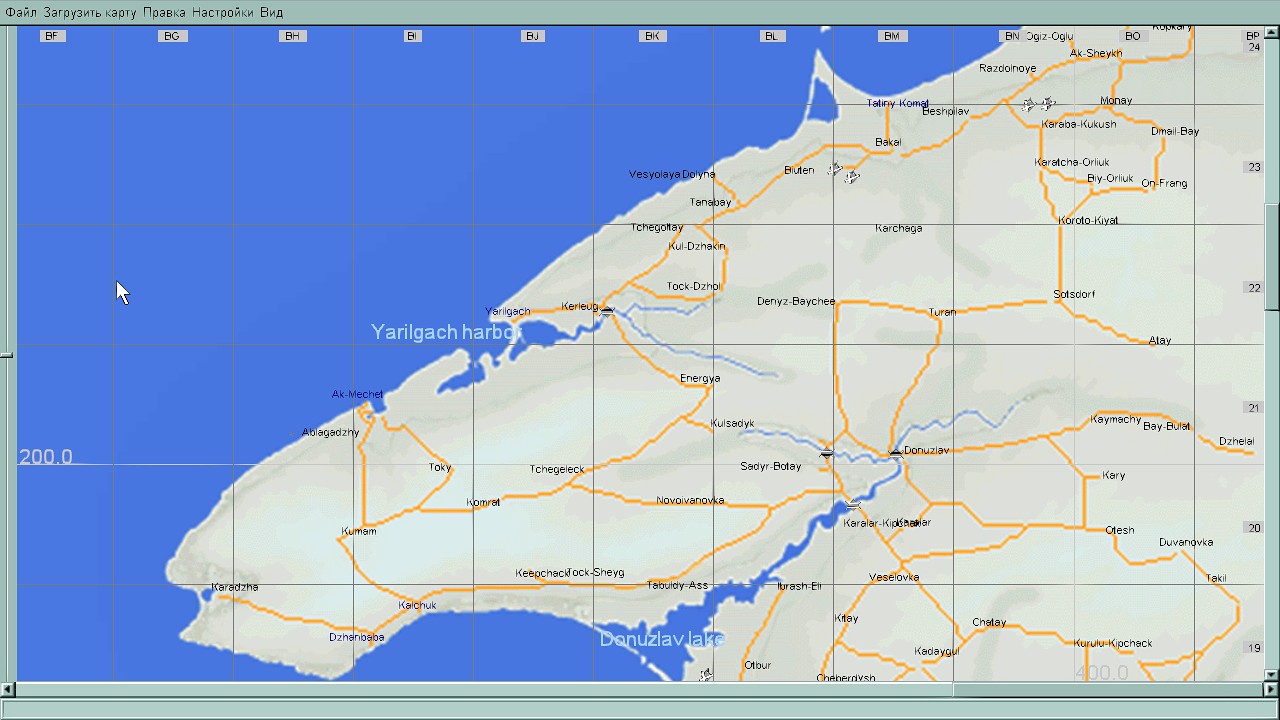Viewport: 1280px width, 720px height.
Task: Click the Tock-Dzhol town label
Action: tap(693, 286)
